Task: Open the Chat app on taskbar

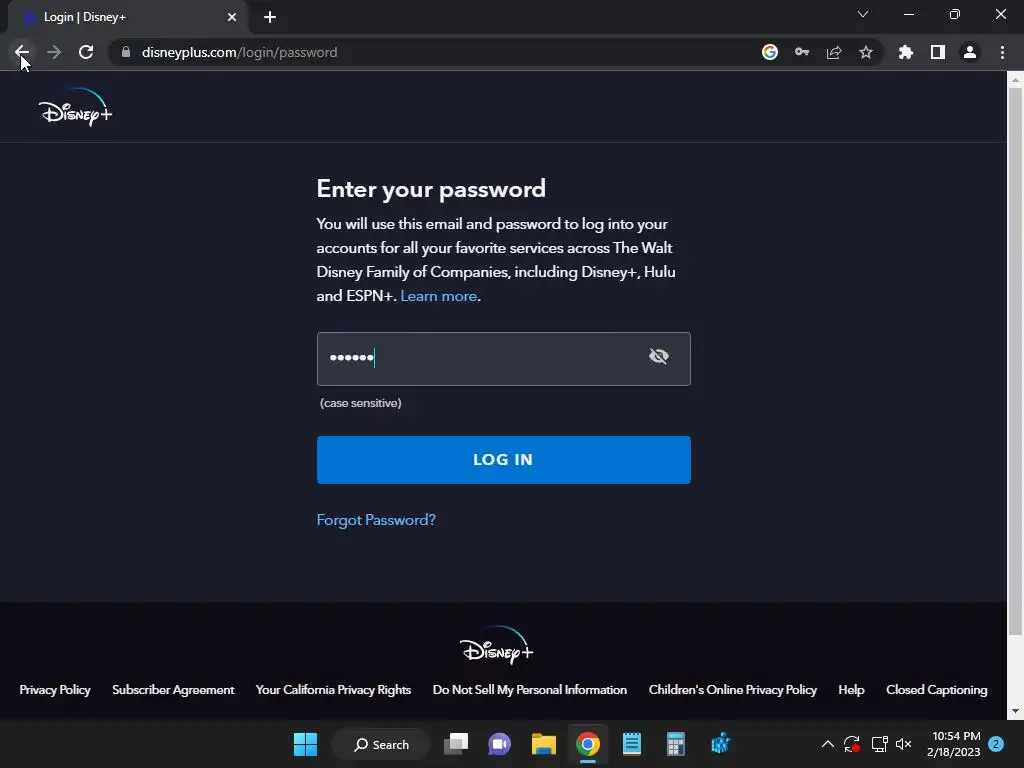Action: (500, 744)
